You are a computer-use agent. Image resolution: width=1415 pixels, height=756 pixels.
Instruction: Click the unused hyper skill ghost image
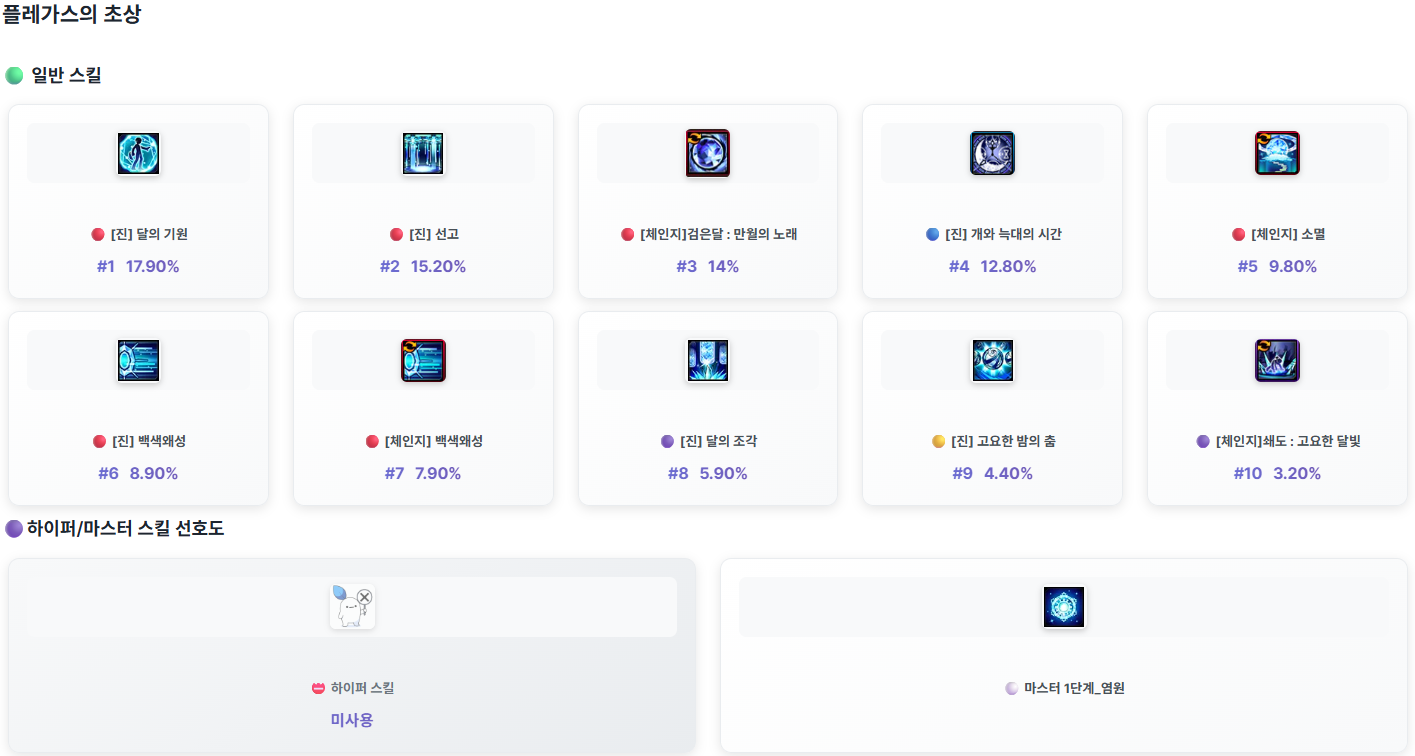tap(352, 607)
